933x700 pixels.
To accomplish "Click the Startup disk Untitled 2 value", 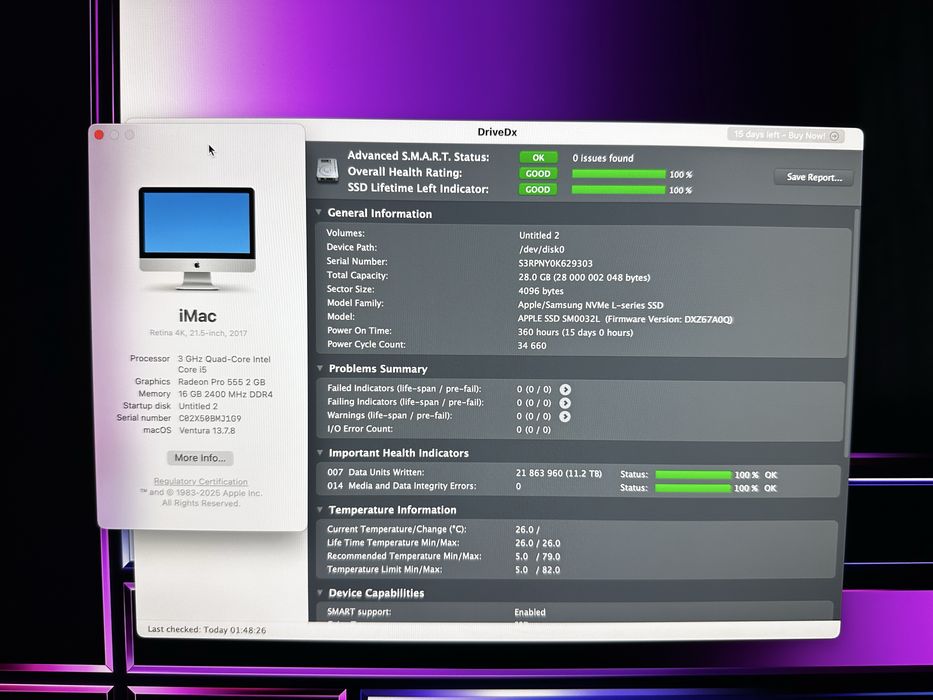I will pyautogui.click(x=198, y=406).
